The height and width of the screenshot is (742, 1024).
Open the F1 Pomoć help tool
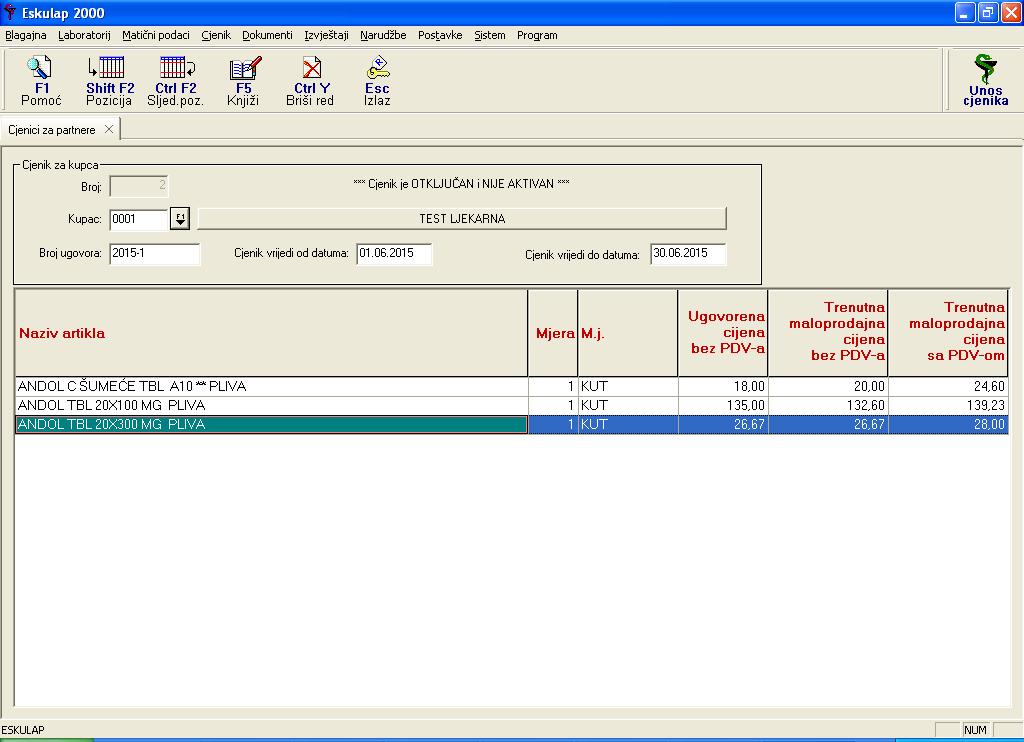(x=40, y=81)
